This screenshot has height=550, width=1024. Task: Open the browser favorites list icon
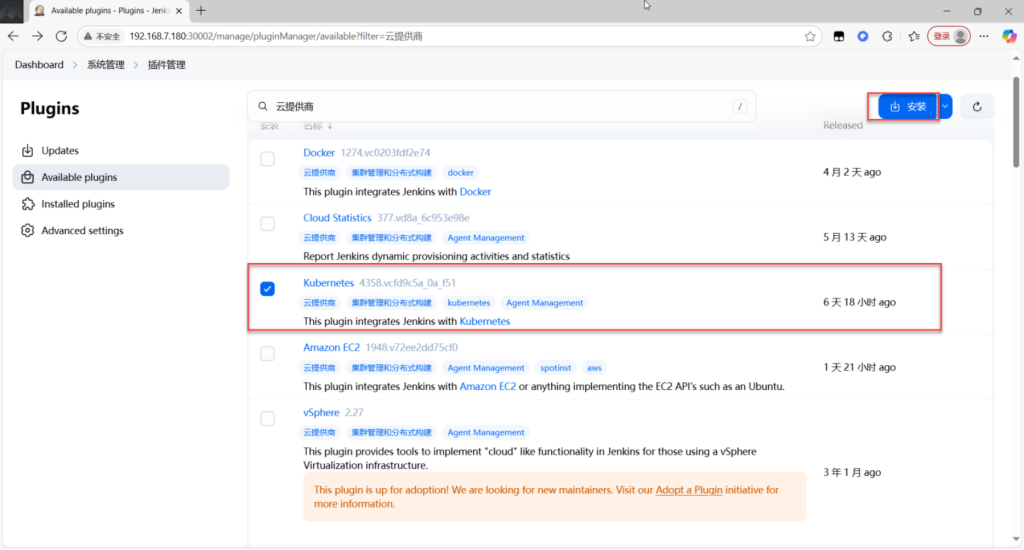tap(914, 36)
